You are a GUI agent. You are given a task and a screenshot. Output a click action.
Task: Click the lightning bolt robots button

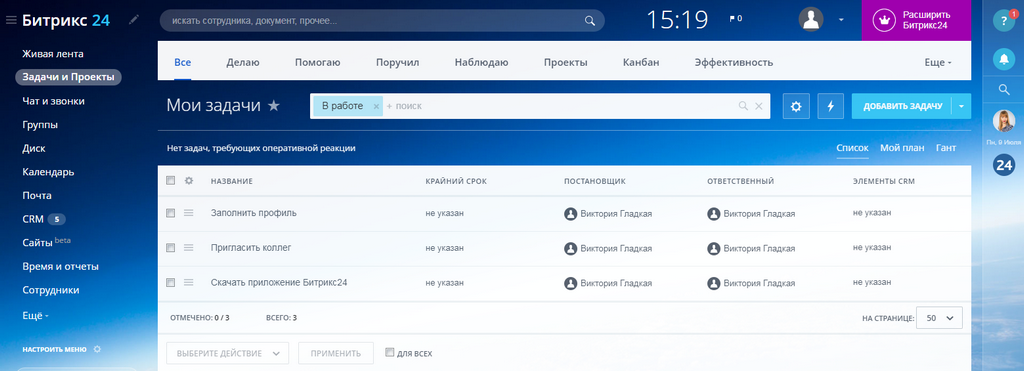[831, 106]
